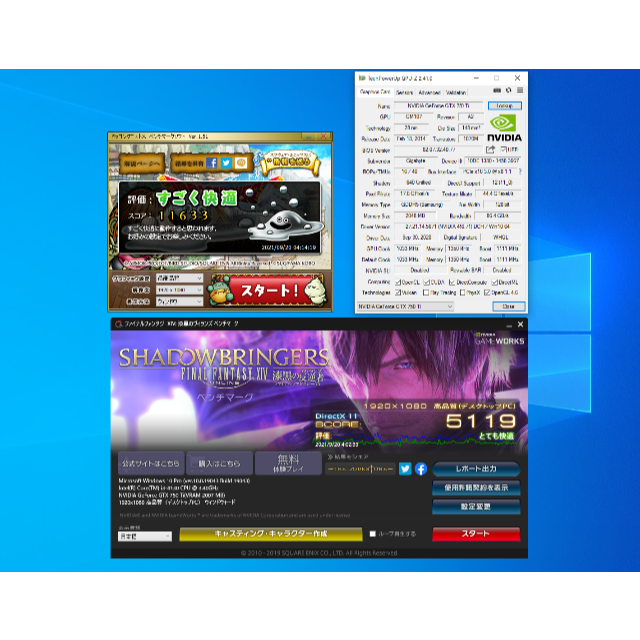Click the Close button at the bottom of GPU-Z
Screen dimensions: 640x640
tap(508, 307)
